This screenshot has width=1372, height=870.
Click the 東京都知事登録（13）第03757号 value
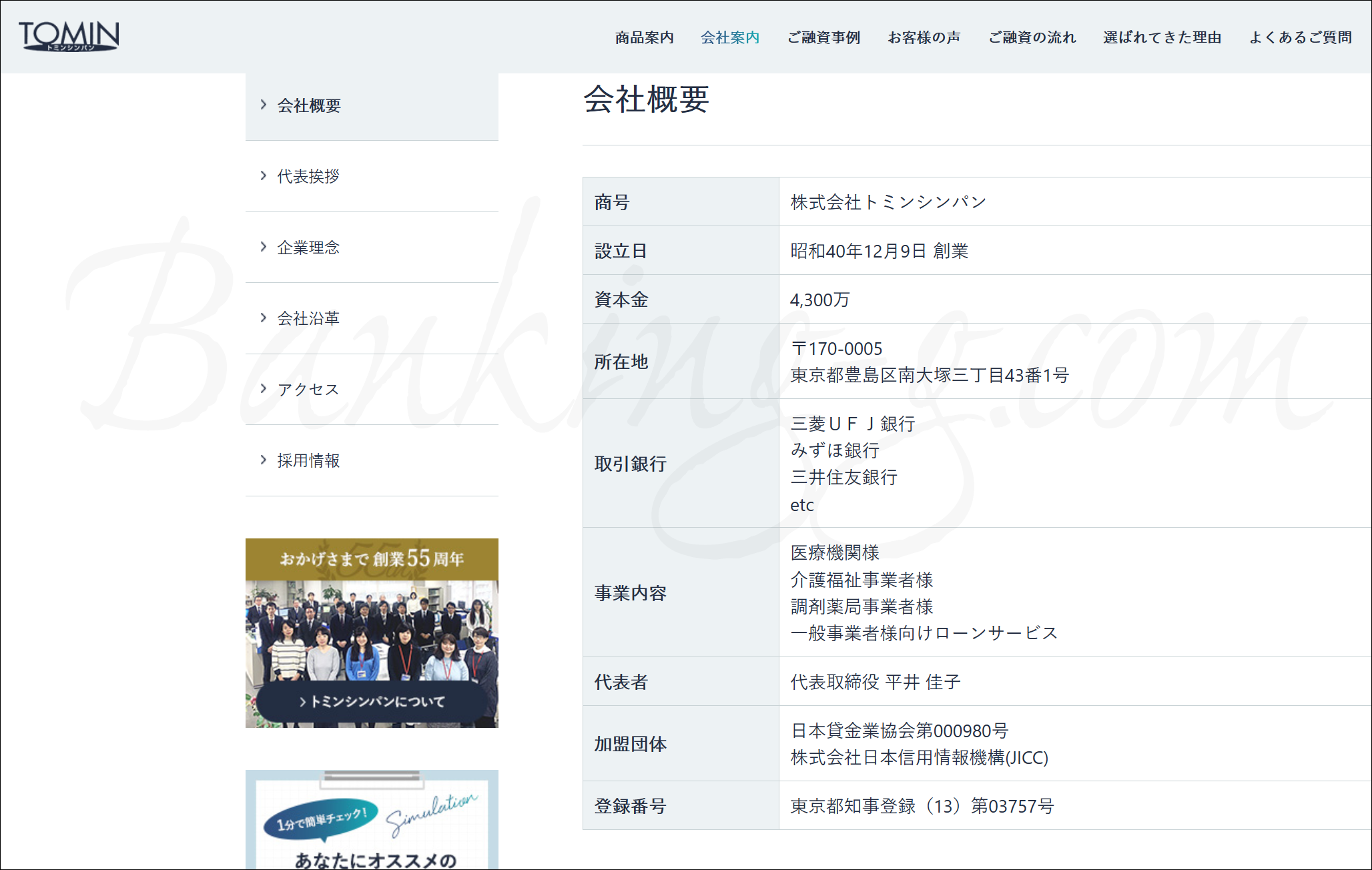(922, 806)
